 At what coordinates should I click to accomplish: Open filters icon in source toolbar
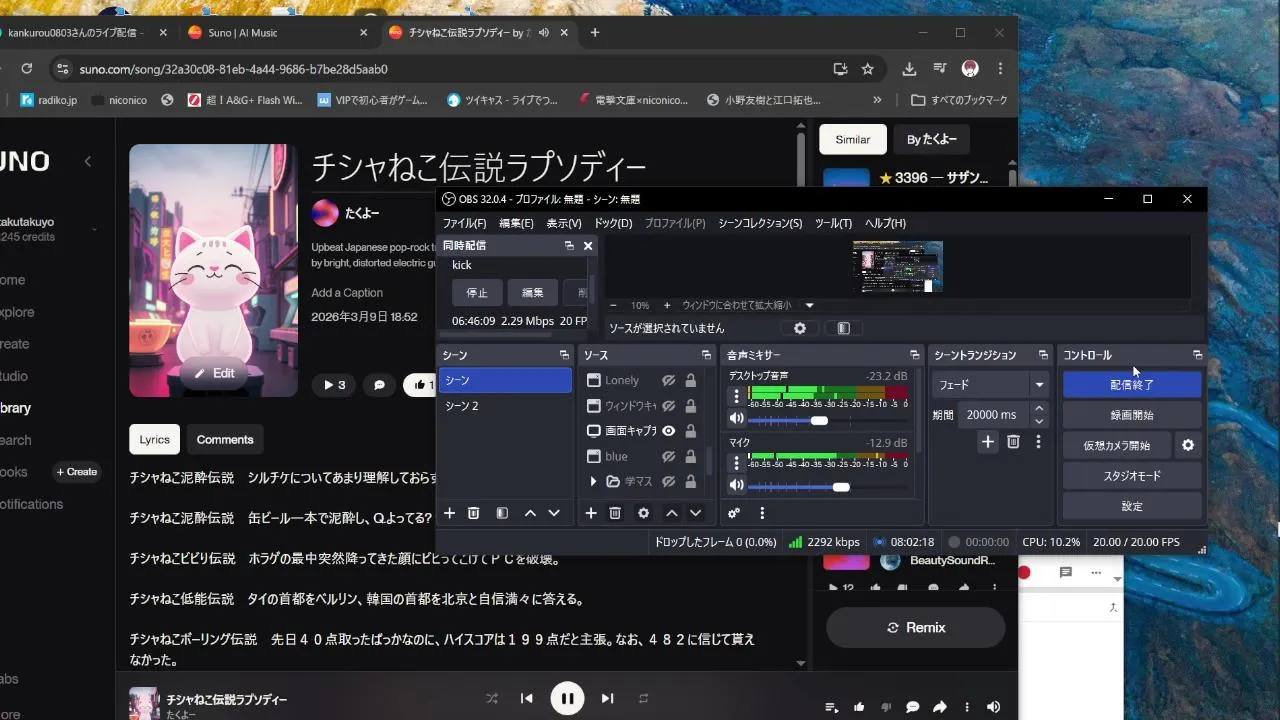(x=844, y=328)
